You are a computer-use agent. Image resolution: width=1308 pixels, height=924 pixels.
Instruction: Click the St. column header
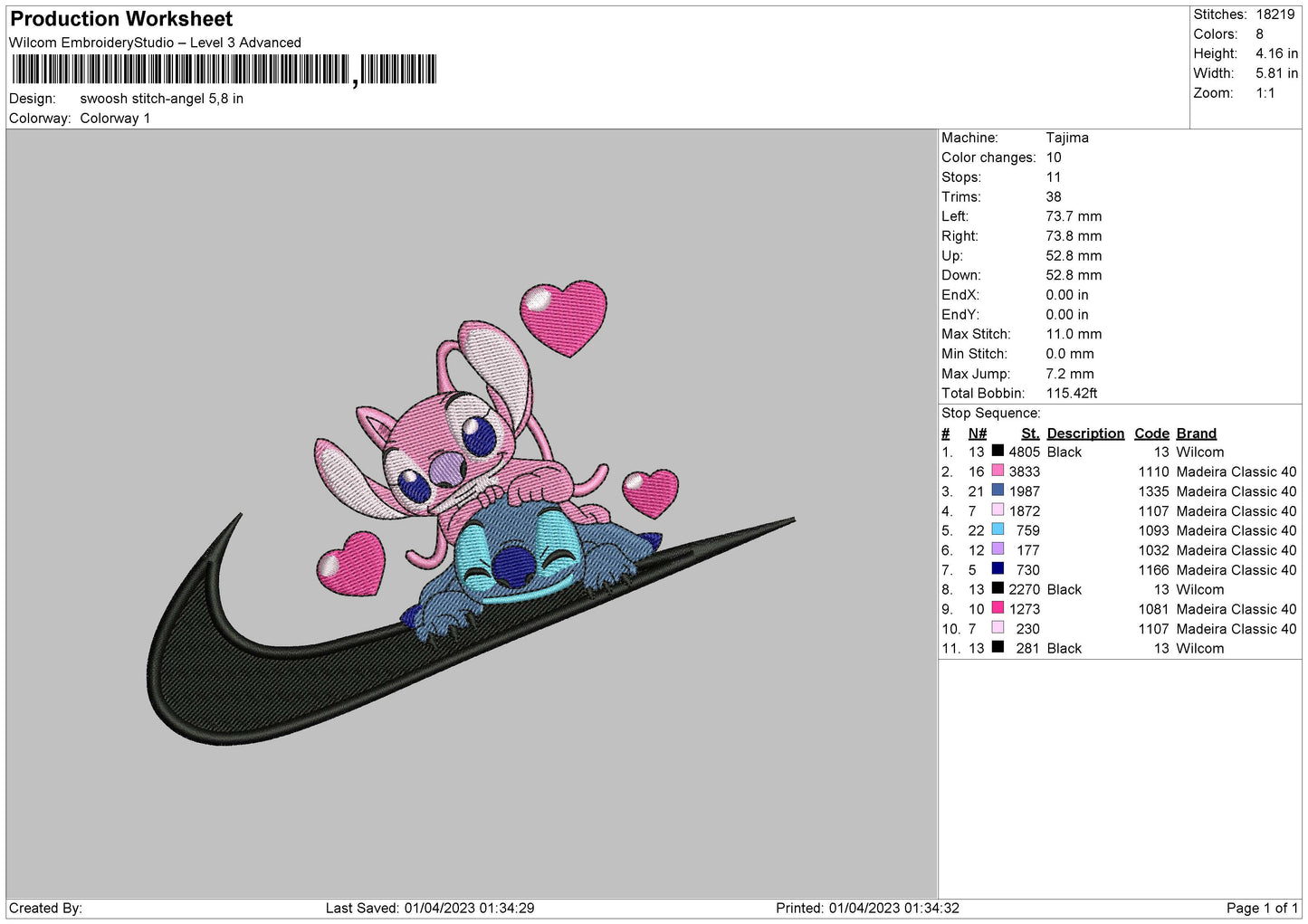1030,433
